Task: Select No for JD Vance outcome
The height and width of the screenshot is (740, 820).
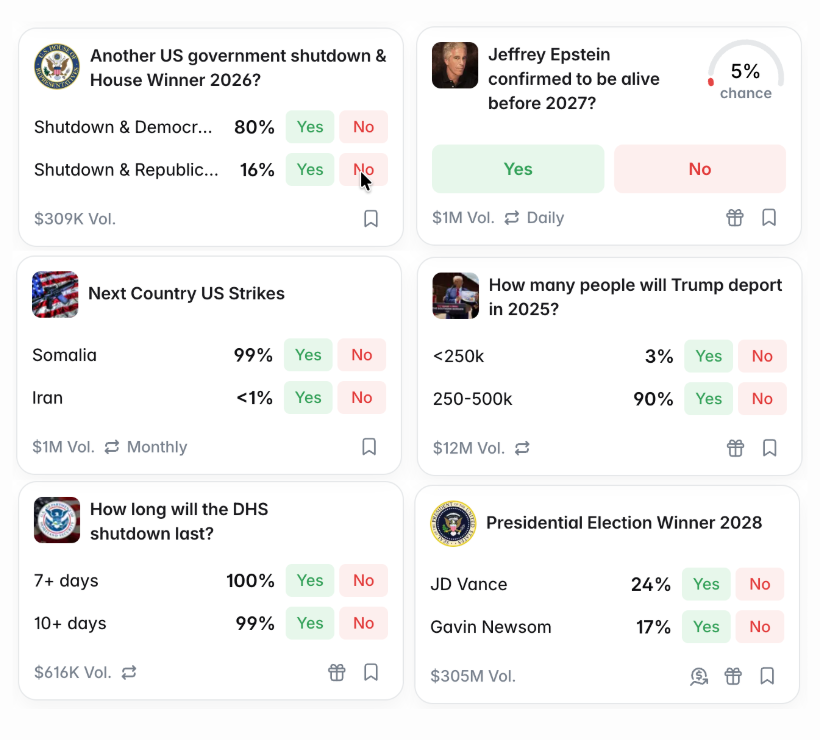Action: (760, 584)
